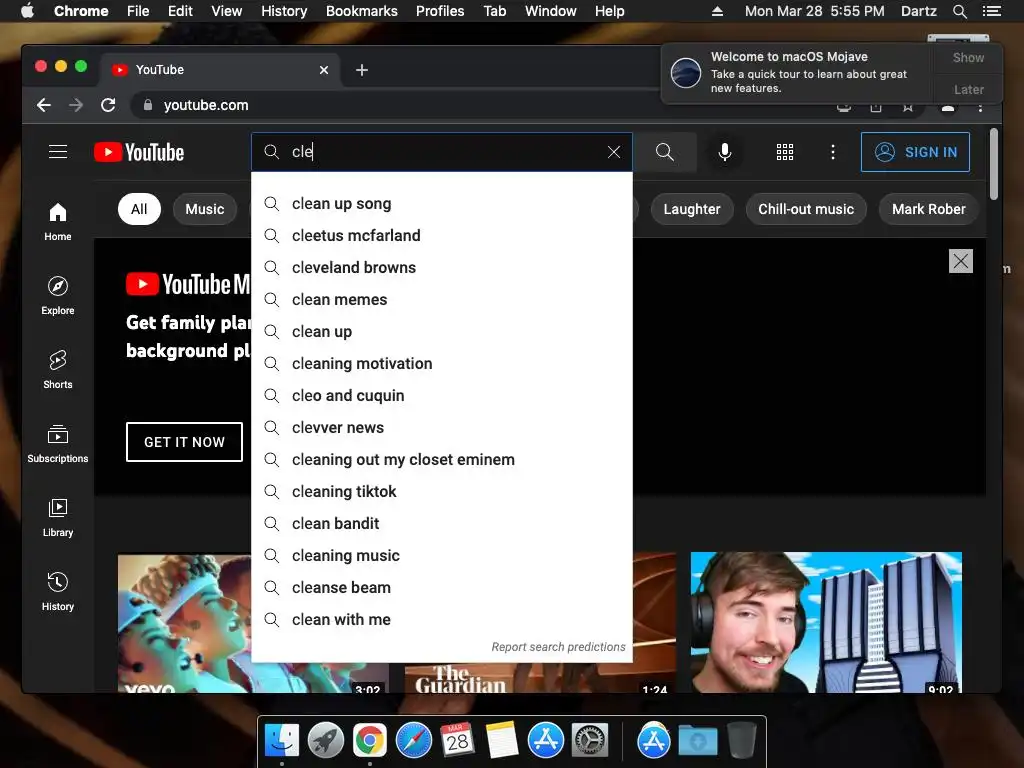Open Safari from the Dock
This screenshot has width=1024, height=768.
tap(414, 740)
